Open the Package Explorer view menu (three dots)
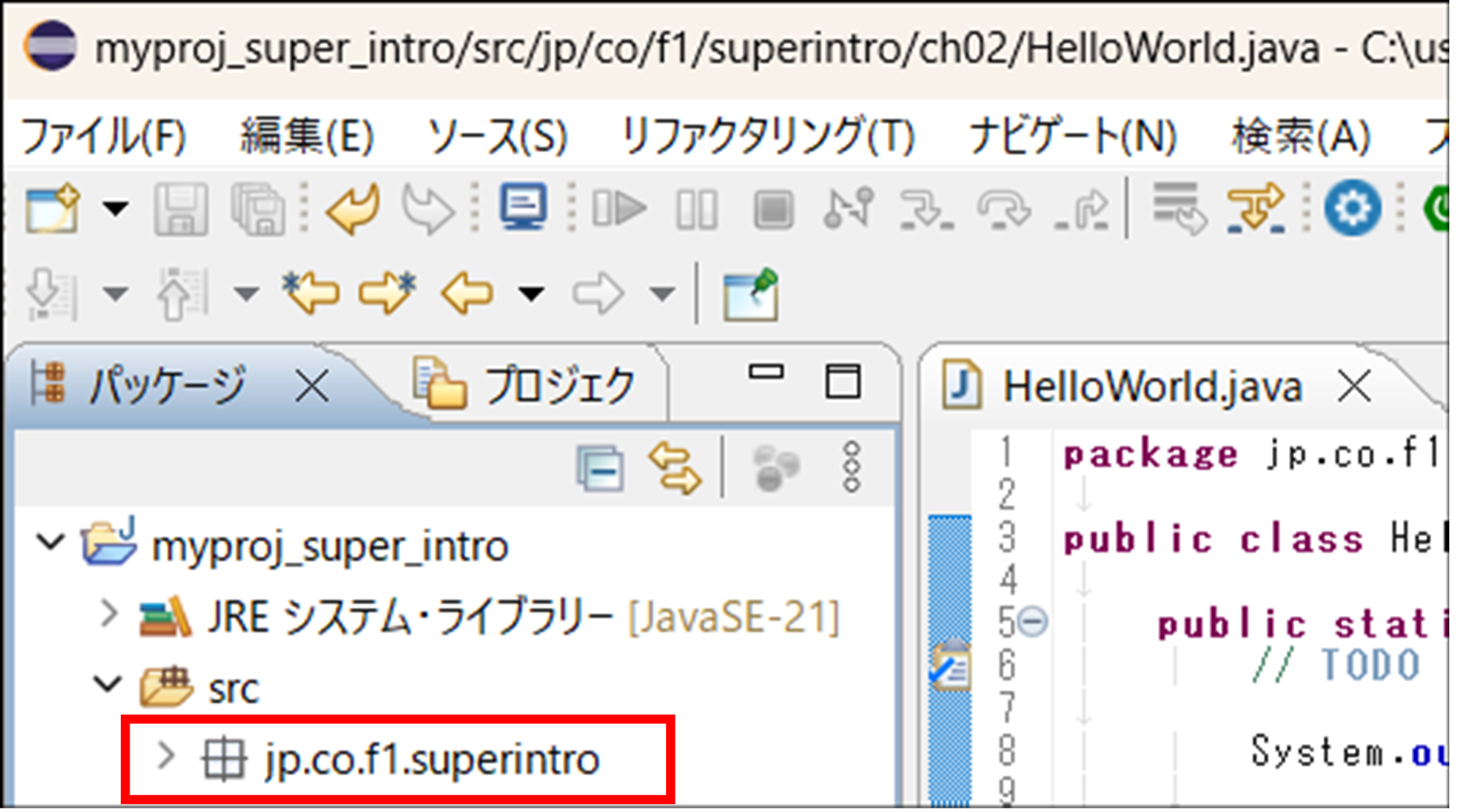Image resolution: width=1461 pixels, height=812 pixels. (x=851, y=468)
